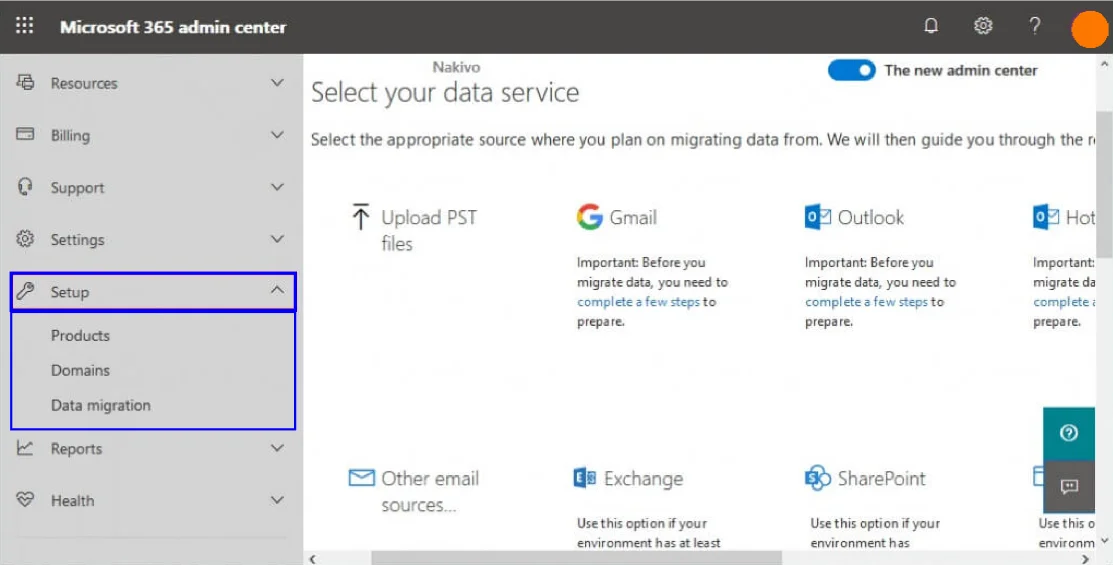Click the Health heart icon
The image size is (1113, 565).
click(x=25, y=500)
